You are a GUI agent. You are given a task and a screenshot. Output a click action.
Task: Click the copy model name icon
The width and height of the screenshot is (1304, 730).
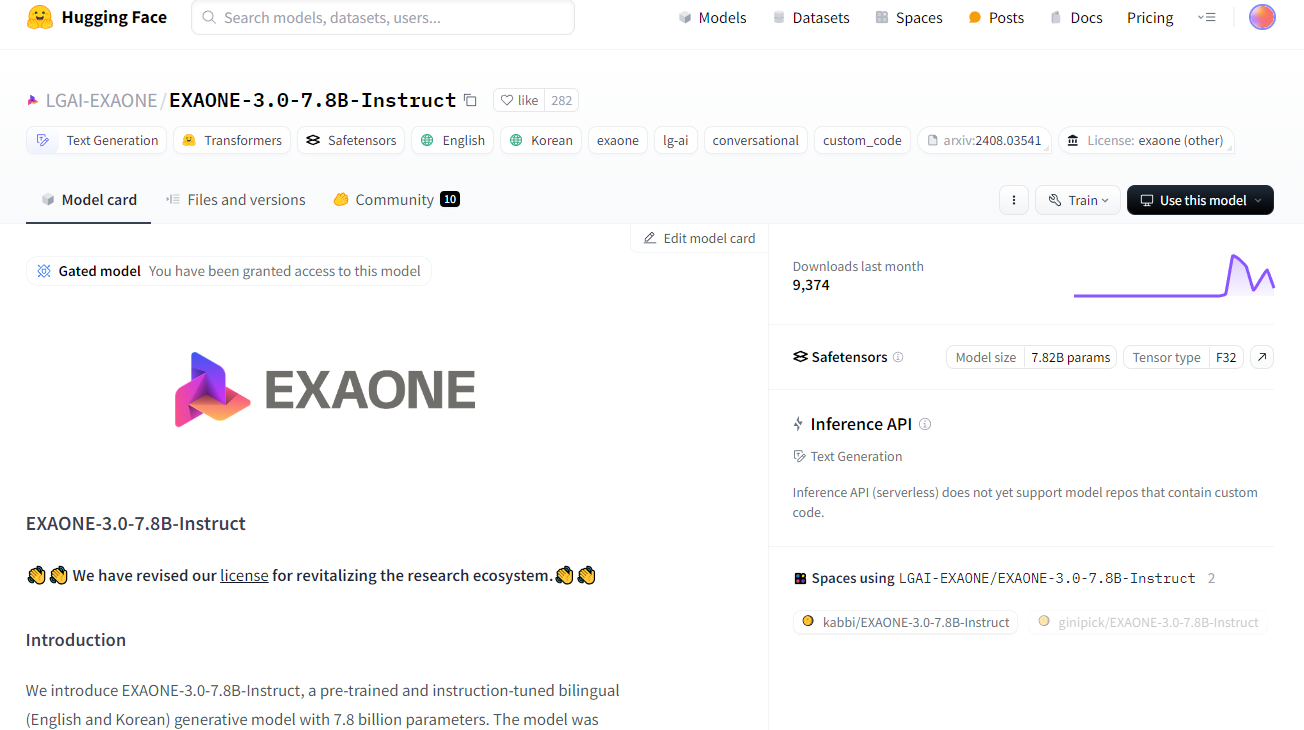pos(470,100)
